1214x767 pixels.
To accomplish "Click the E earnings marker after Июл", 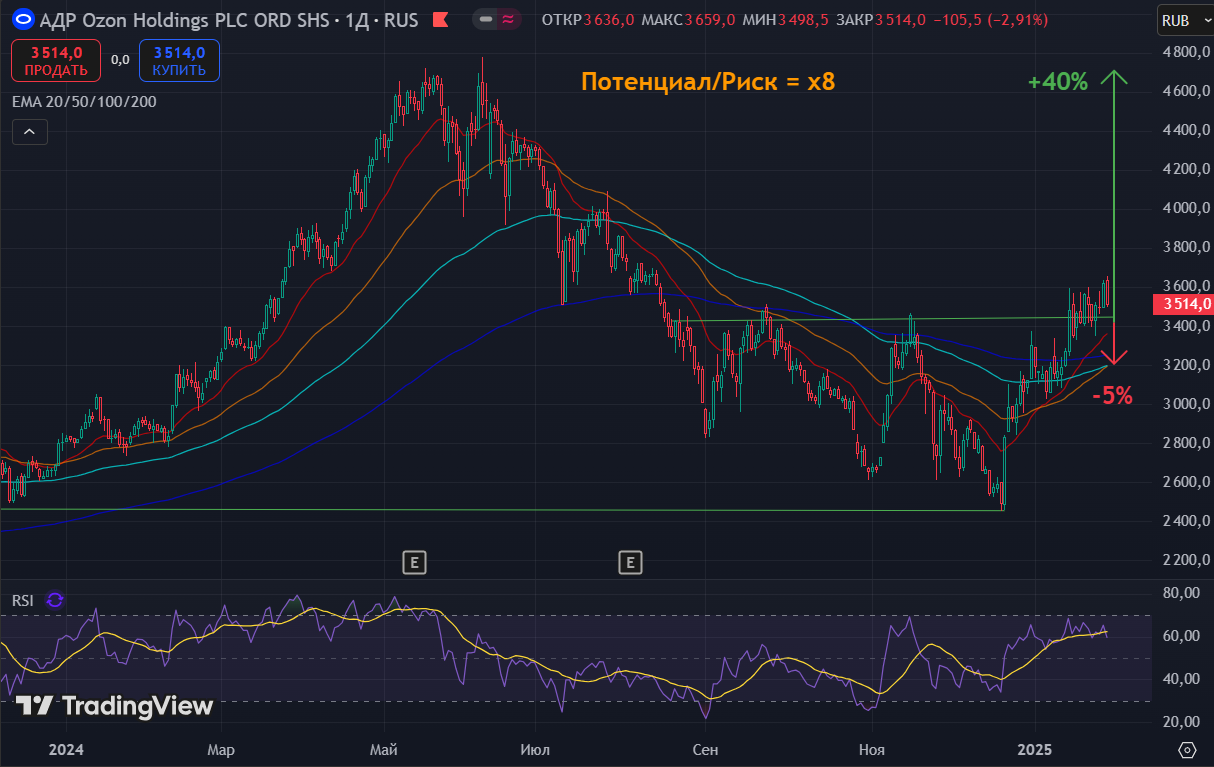I will 630,563.
